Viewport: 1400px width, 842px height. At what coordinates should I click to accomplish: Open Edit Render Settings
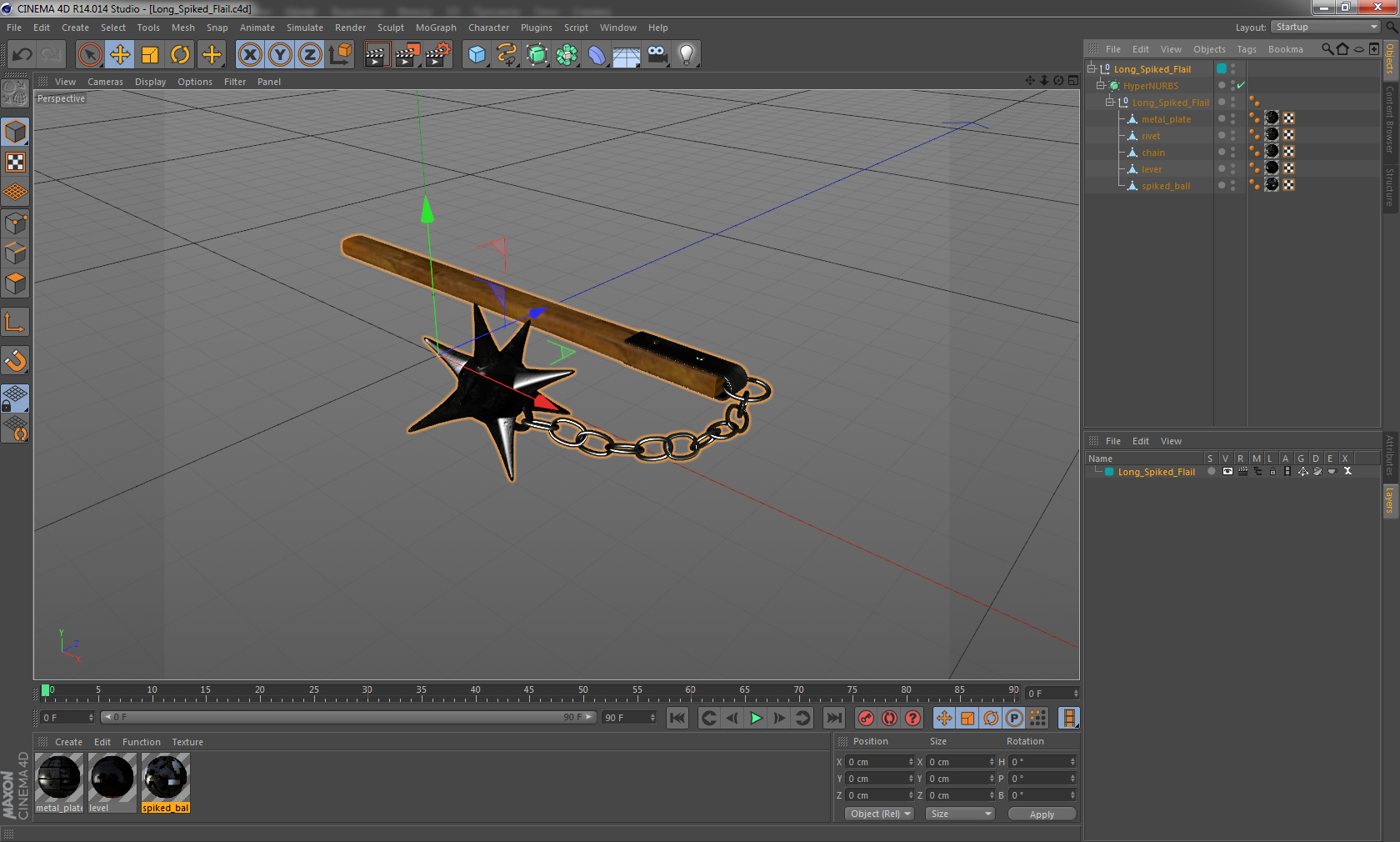[438, 55]
